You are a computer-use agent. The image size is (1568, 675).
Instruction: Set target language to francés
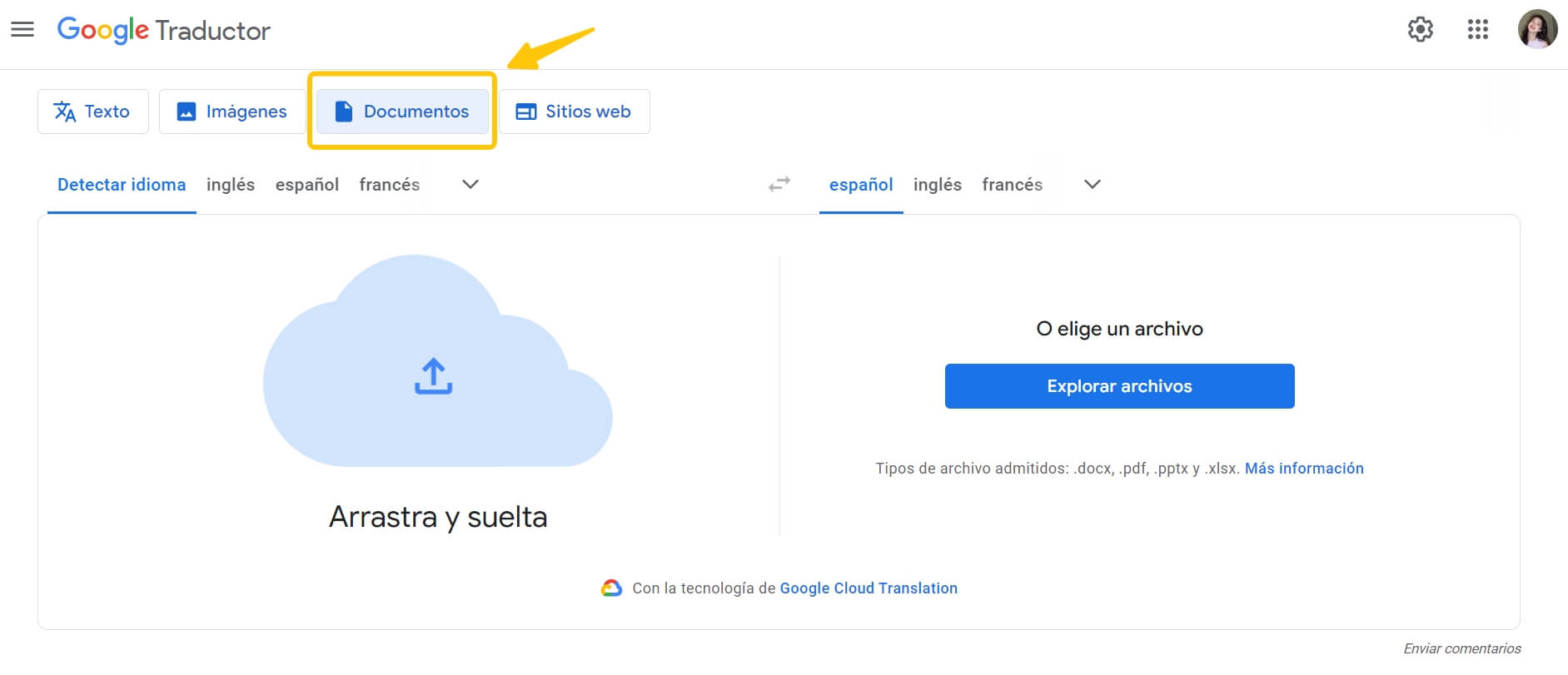(1012, 185)
